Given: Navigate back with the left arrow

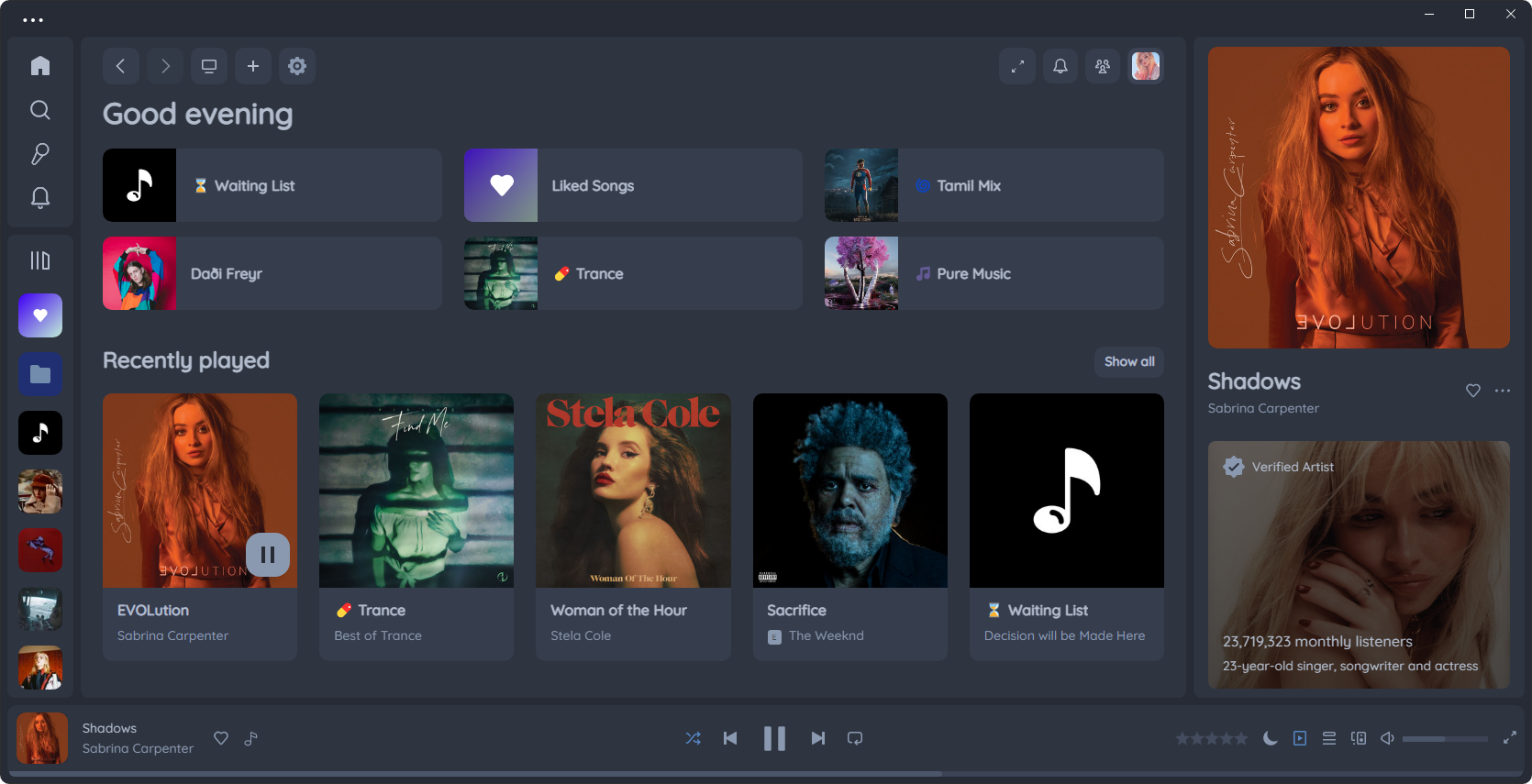Looking at the screenshot, I should pyautogui.click(x=121, y=66).
